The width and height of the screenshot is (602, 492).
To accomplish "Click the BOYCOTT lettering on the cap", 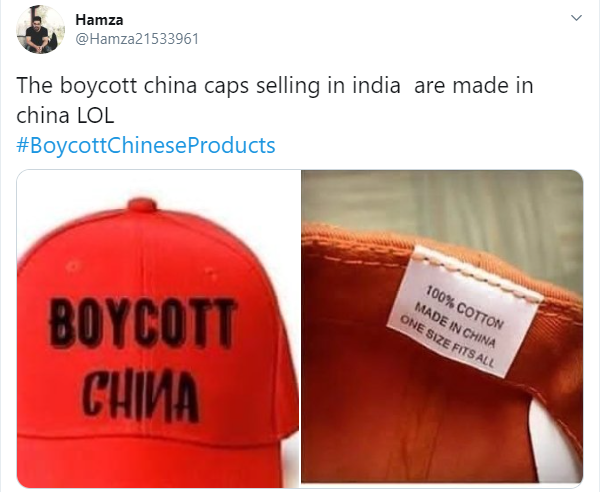I will [142, 323].
